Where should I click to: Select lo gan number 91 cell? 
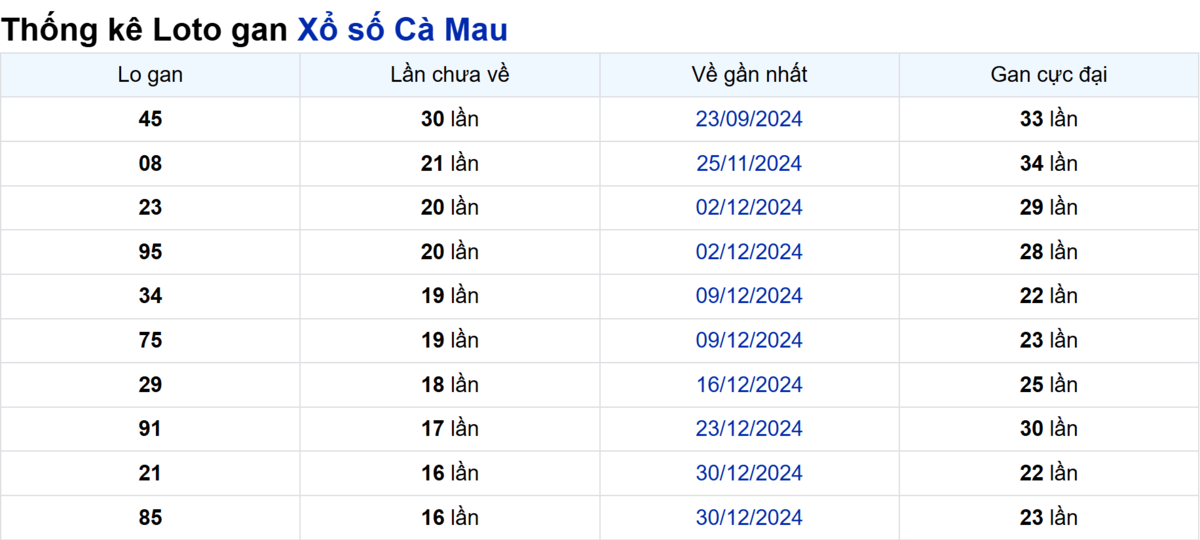(x=150, y=429)
